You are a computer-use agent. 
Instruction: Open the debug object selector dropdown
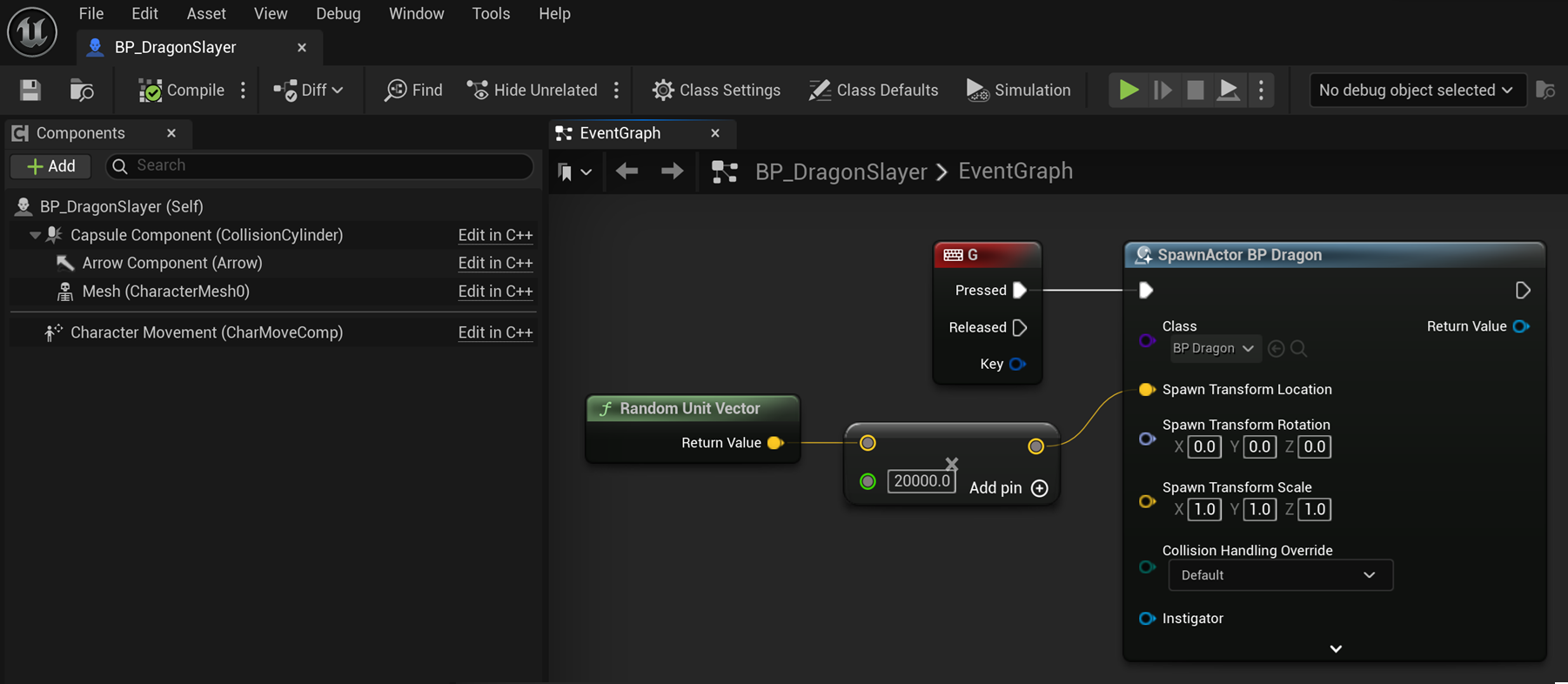coord(1417,90)
